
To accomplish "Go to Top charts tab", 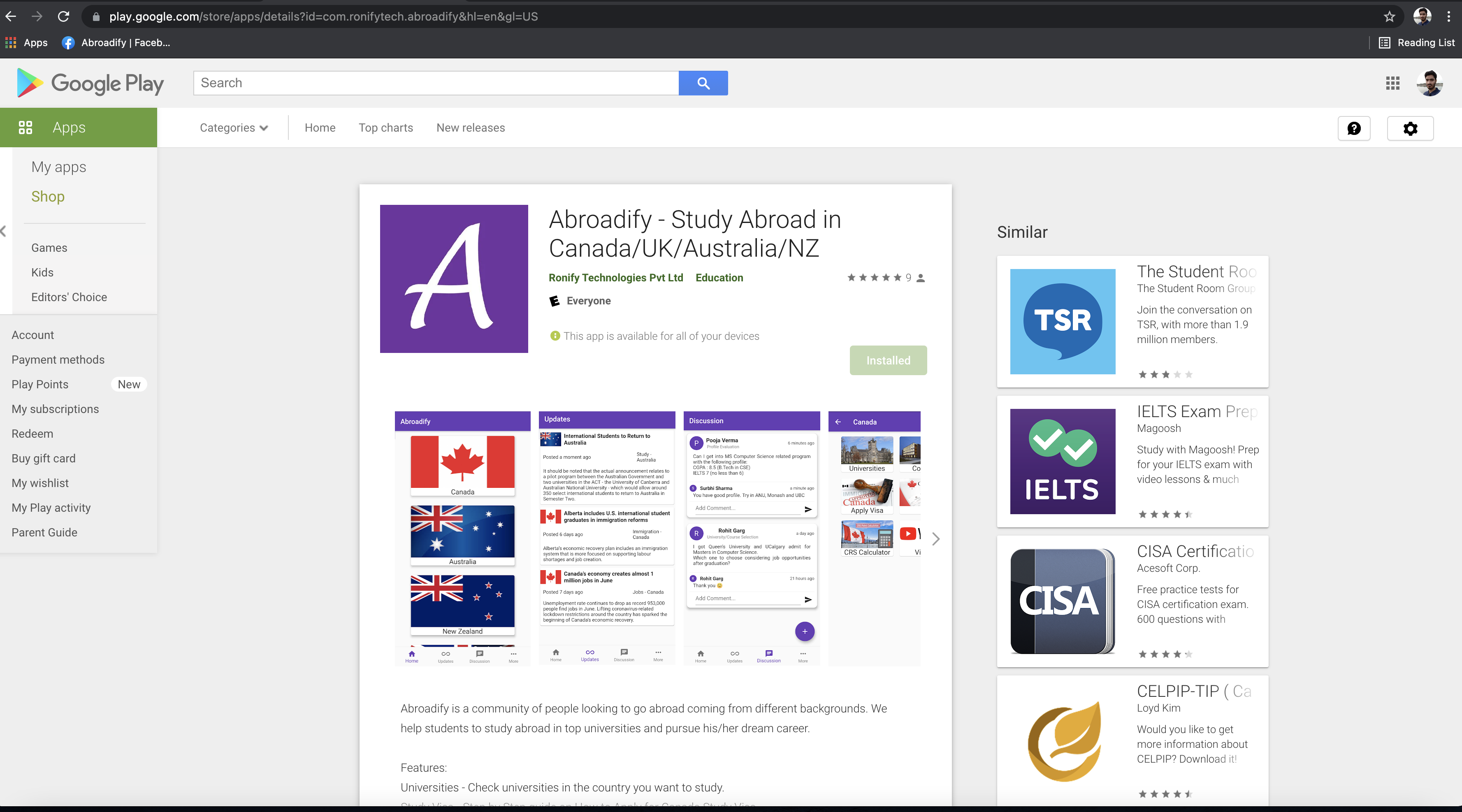I will pos(385,128).
